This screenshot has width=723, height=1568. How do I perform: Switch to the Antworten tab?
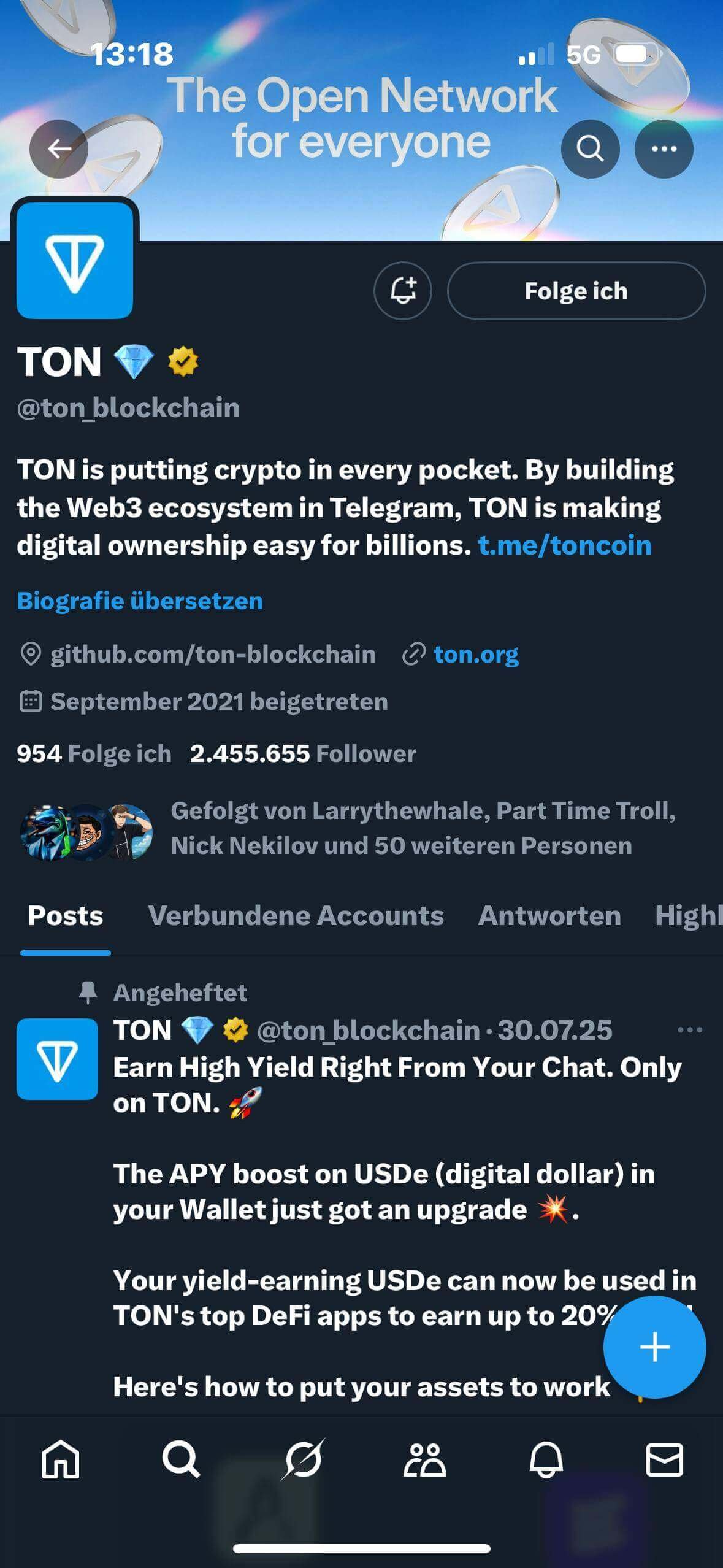549,915
